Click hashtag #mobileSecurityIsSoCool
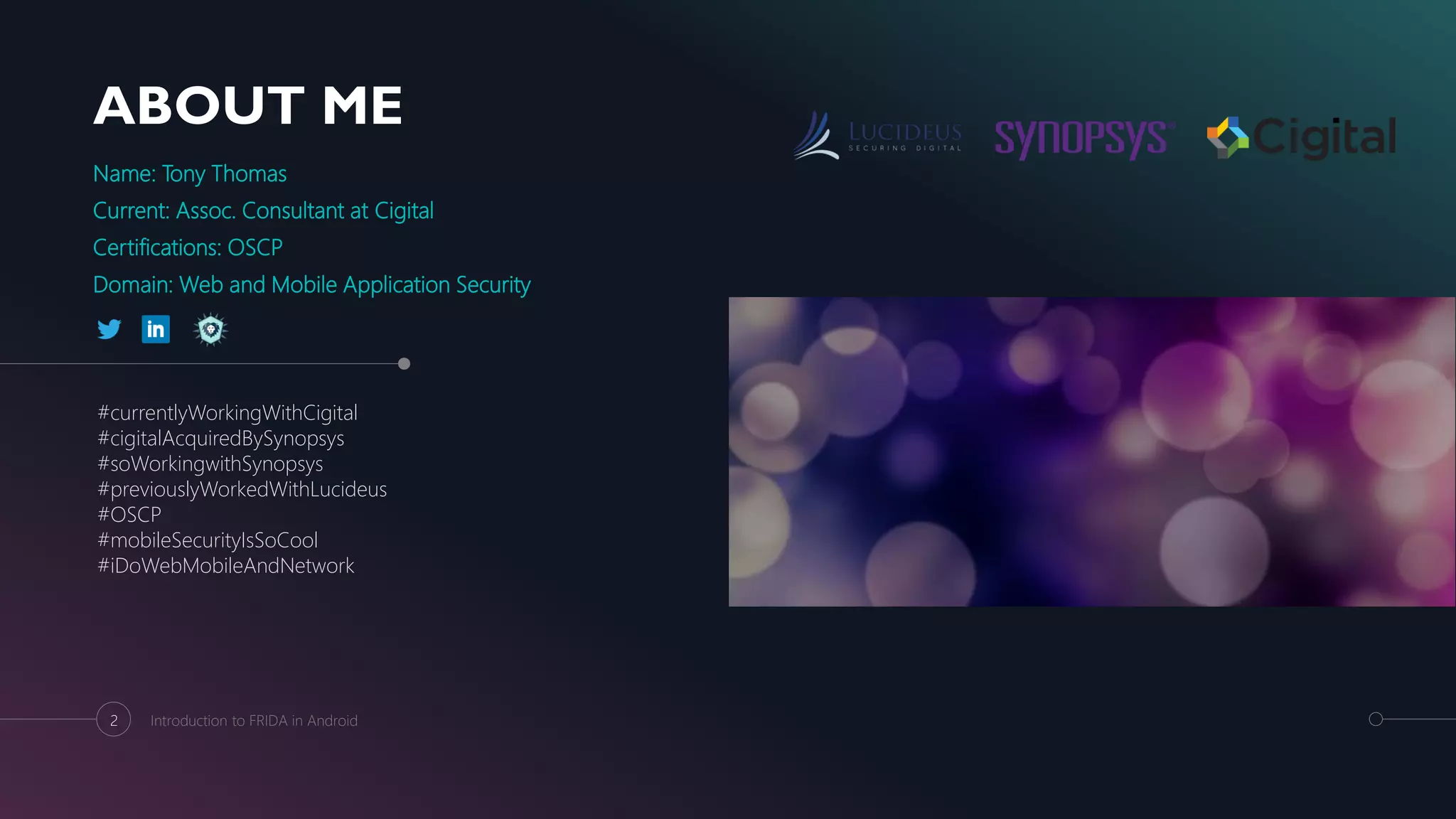 pos(208,540)
